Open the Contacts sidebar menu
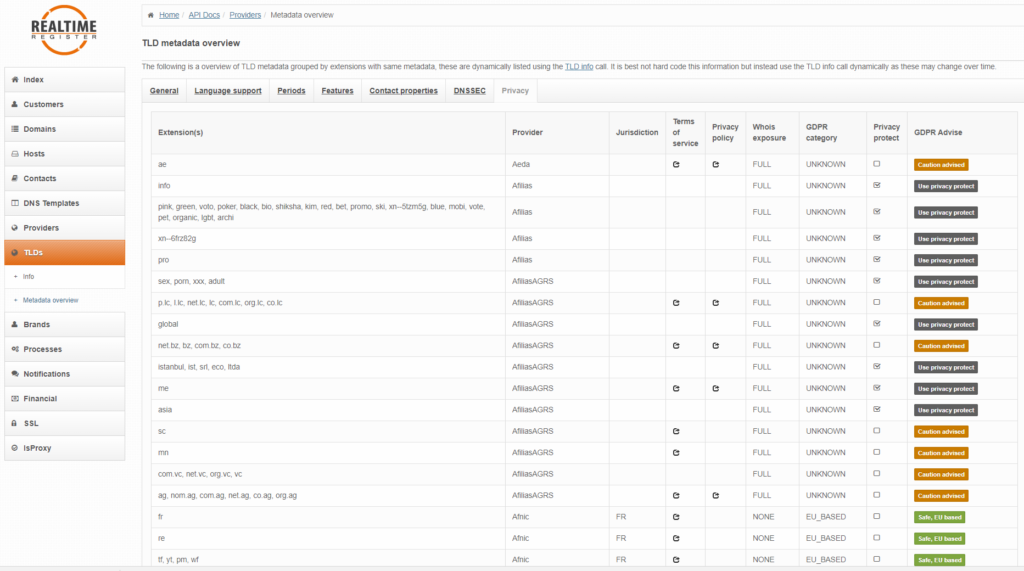 65,178
